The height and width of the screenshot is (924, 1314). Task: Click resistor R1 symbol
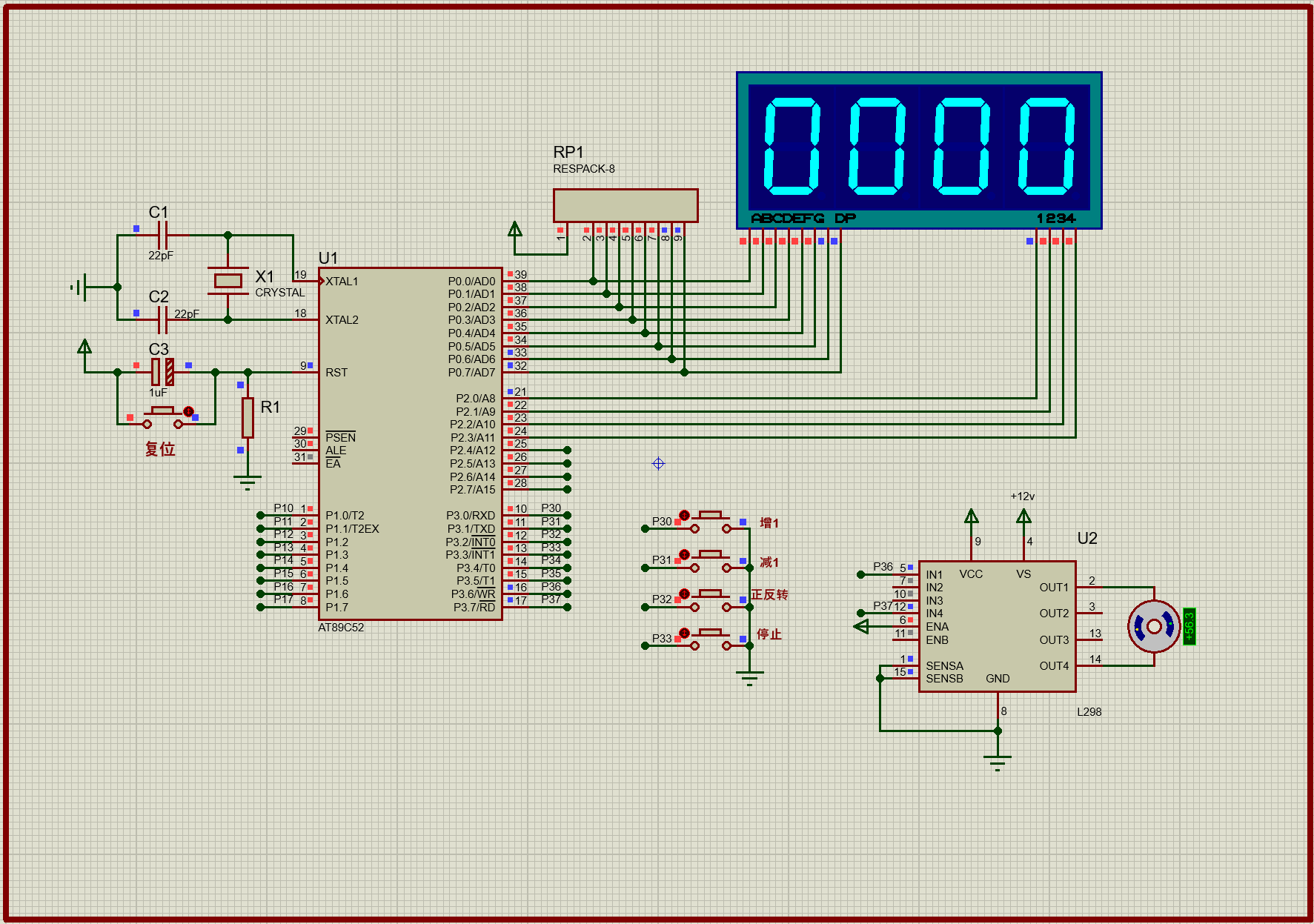click(248, 417)
